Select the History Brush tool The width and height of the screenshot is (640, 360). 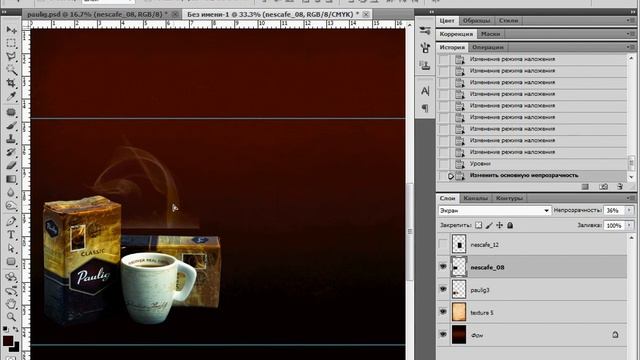click(x=11, y=153)
